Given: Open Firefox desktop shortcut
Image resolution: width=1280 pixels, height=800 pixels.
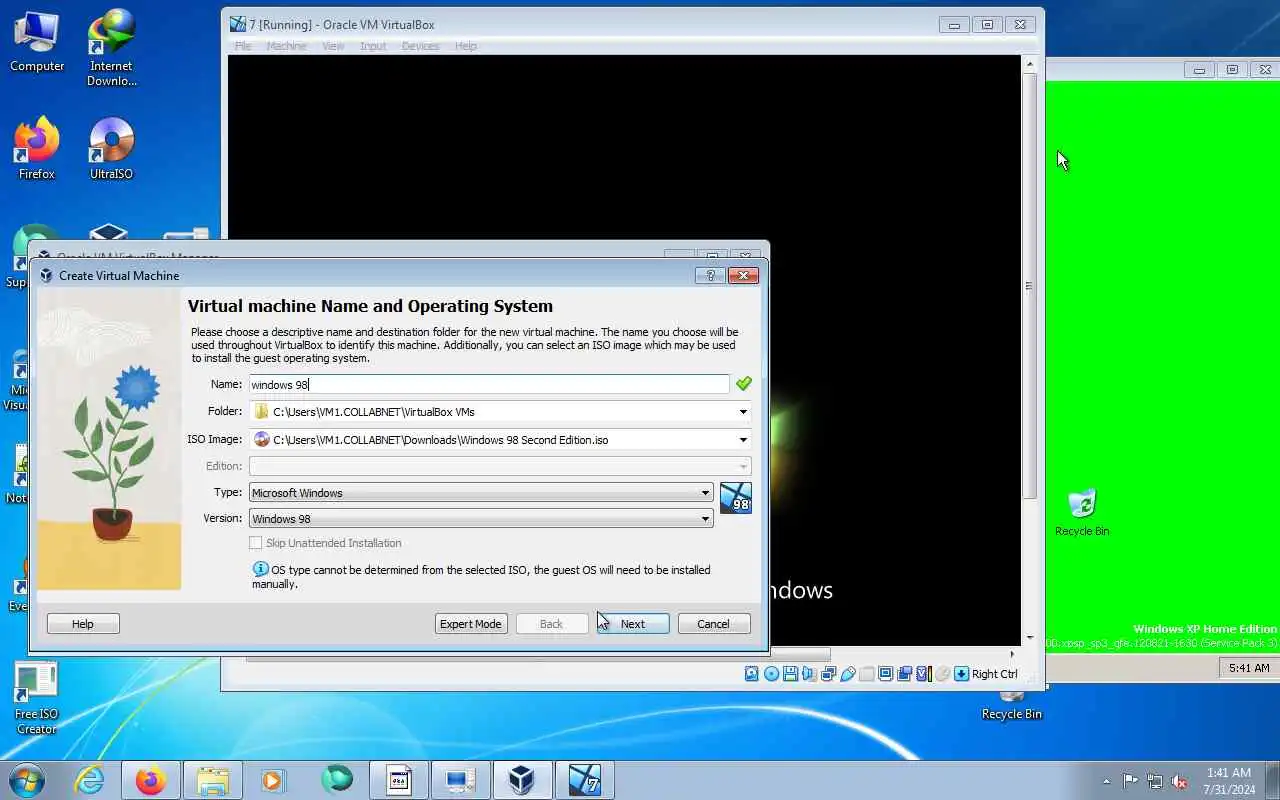Looking at the screenshot, I should [x=37, y=150].
